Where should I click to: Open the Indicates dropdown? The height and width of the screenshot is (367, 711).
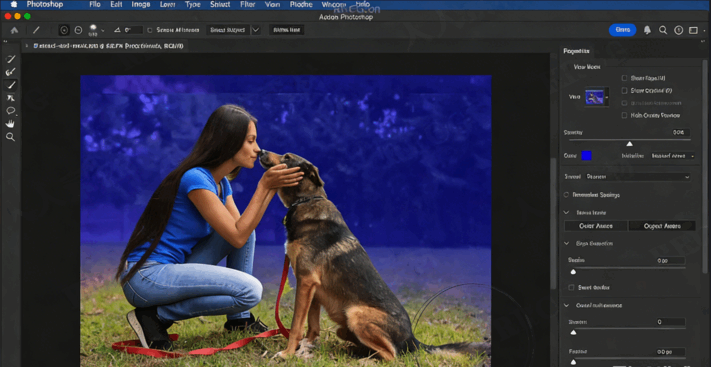pos(673,156)
